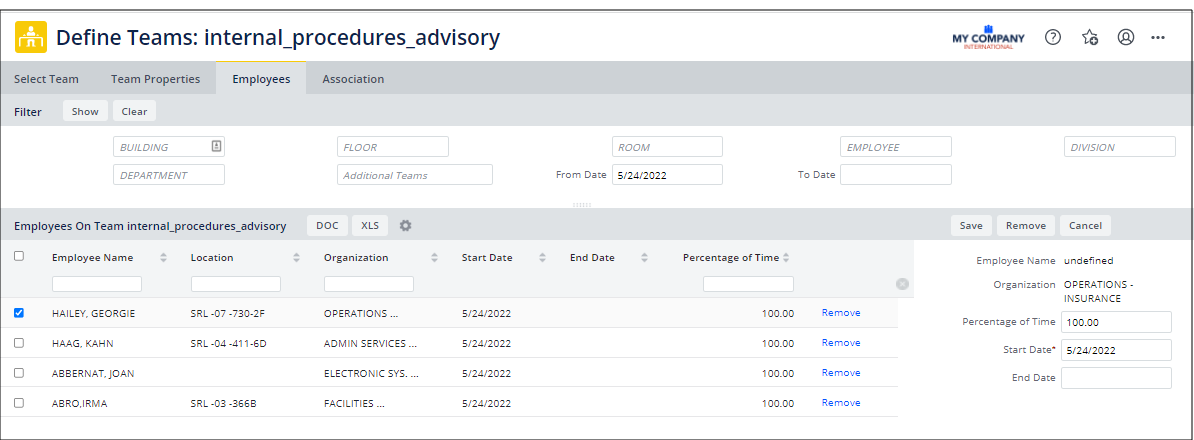Sort by Employee Name column arrows
The height and width of the screenshot is (440, 1194).
click(x=159, y=258)
